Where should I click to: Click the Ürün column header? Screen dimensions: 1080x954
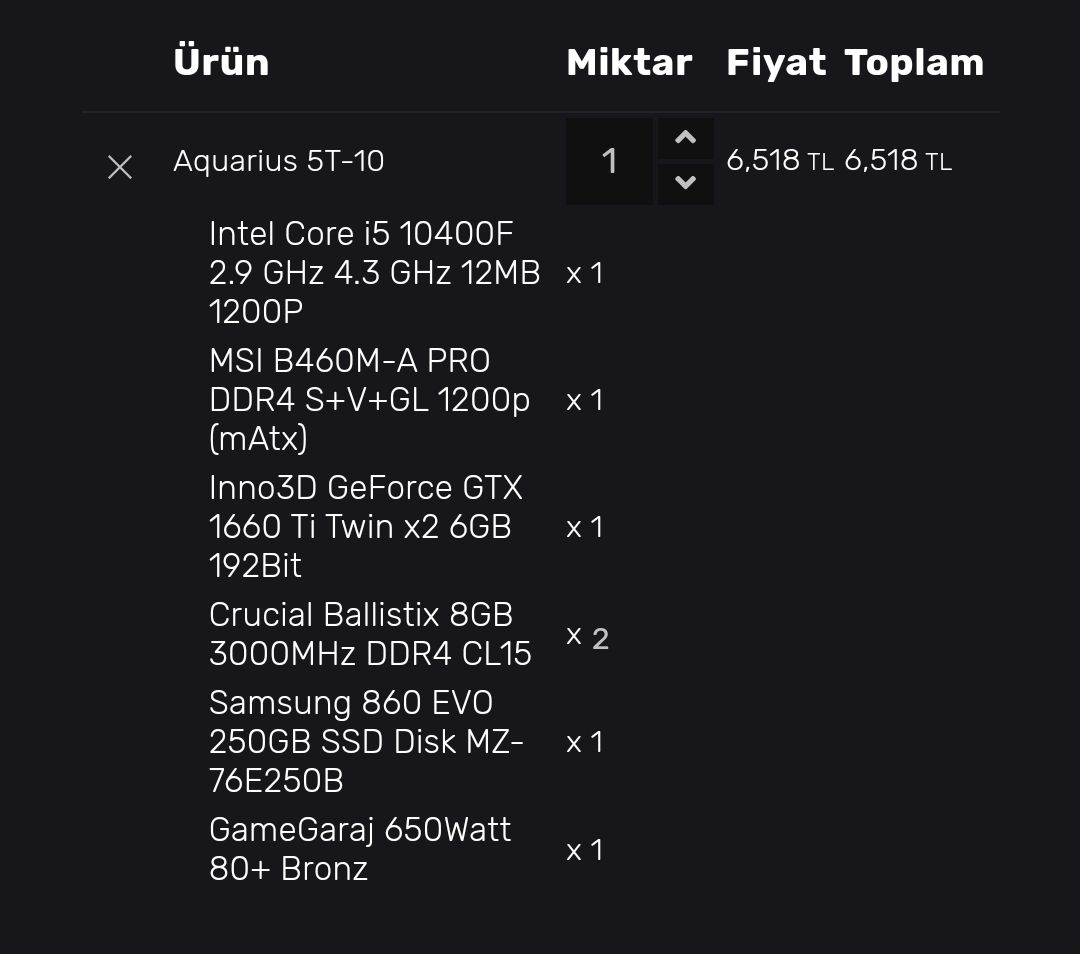point(221,62)
